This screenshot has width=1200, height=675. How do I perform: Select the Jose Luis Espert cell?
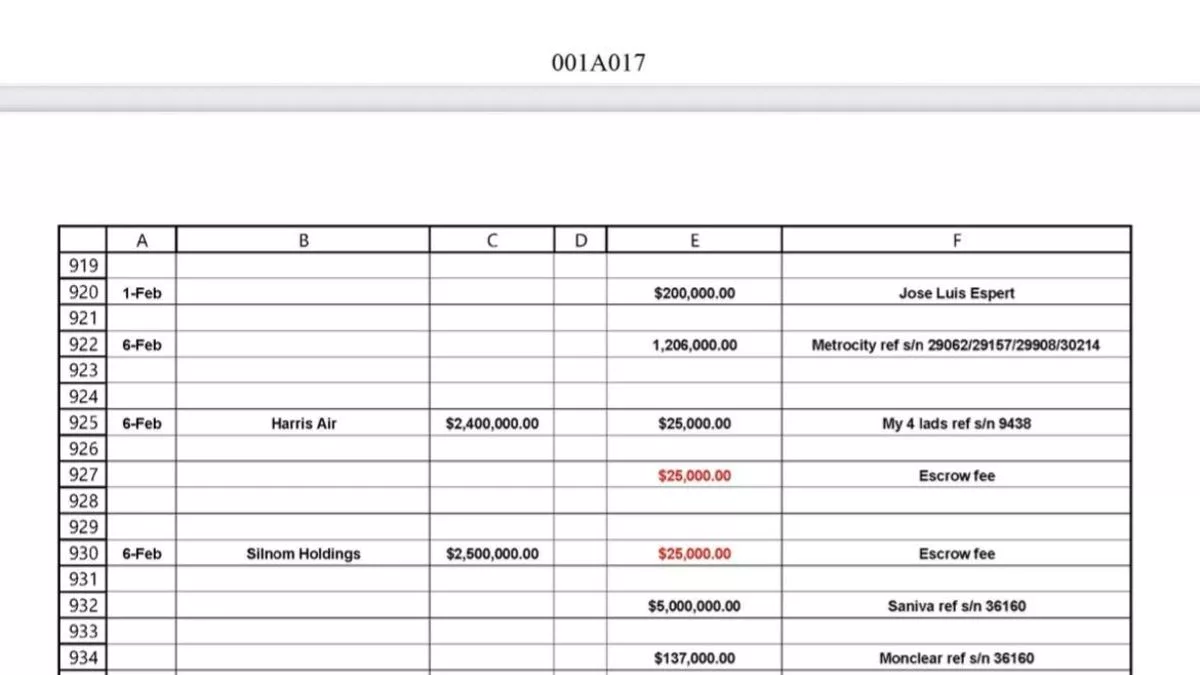coord(957,293)
